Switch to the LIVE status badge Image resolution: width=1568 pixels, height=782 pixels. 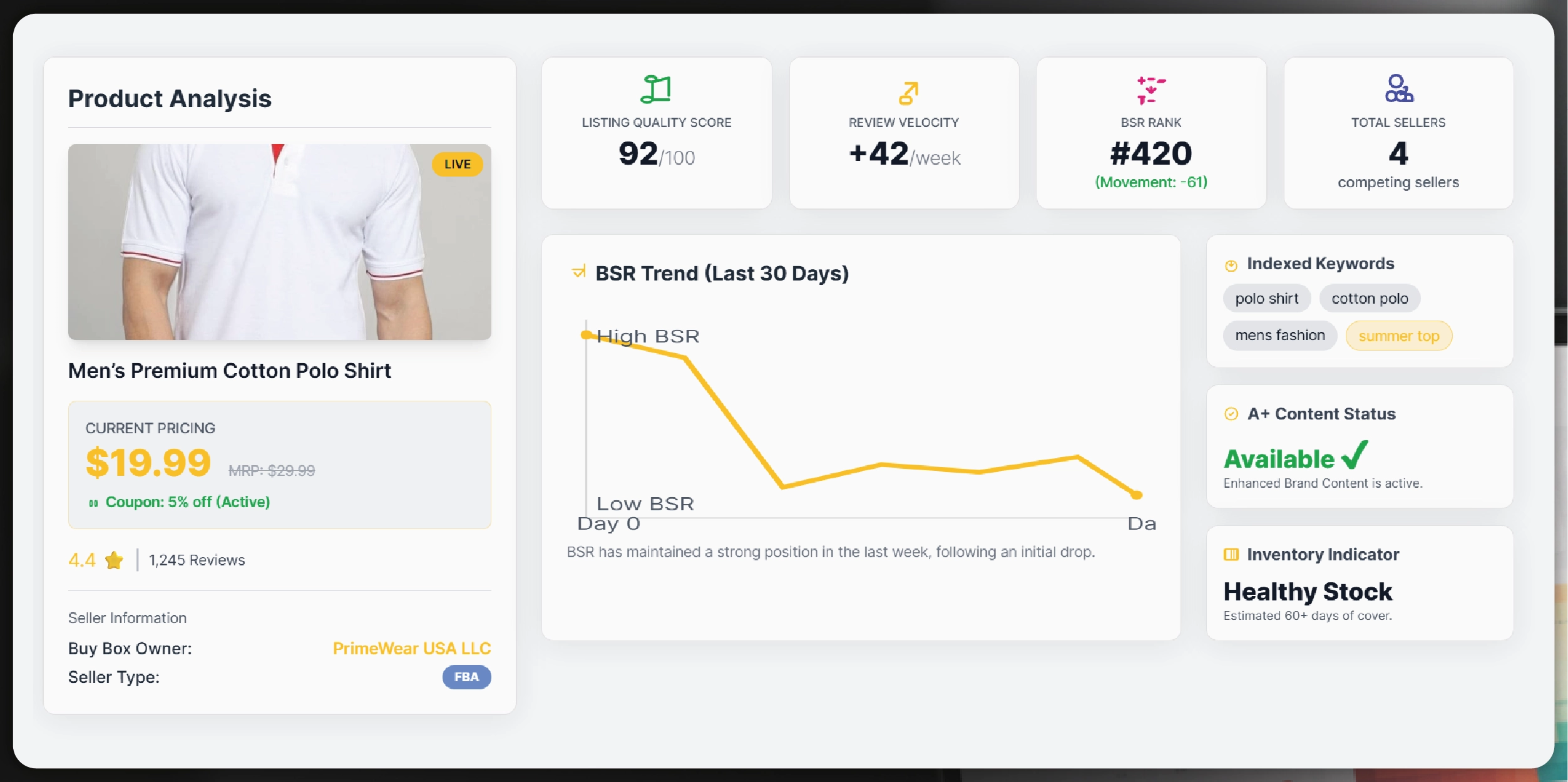pos(458,164)
